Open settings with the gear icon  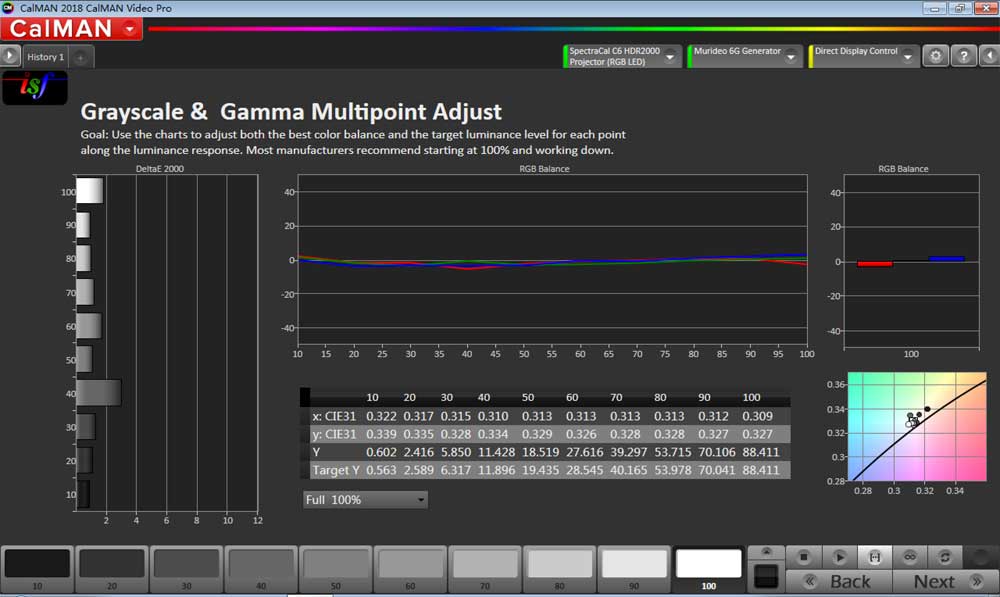(x=935, y=56)
